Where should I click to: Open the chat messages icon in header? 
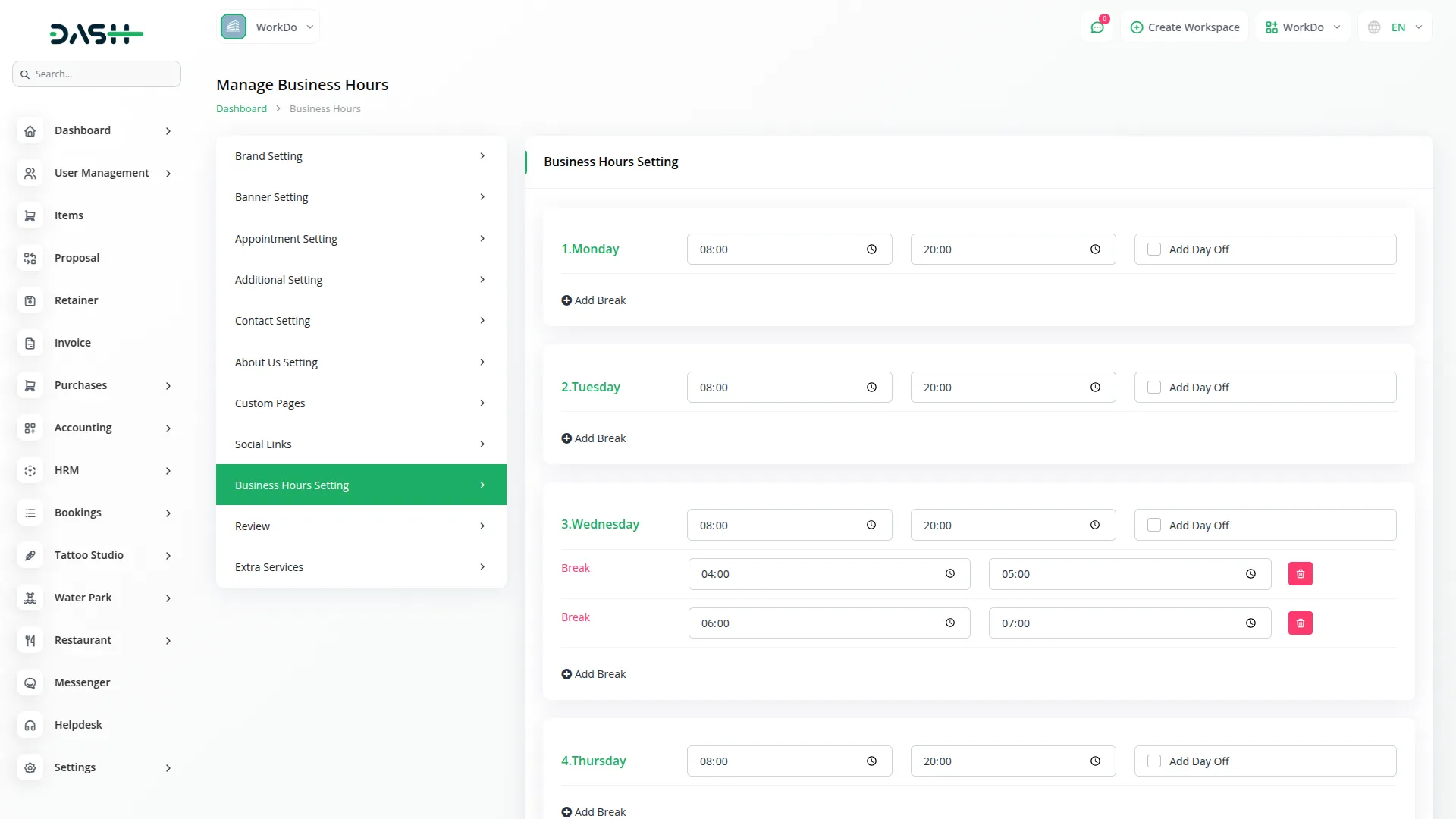click(1097, 27)
